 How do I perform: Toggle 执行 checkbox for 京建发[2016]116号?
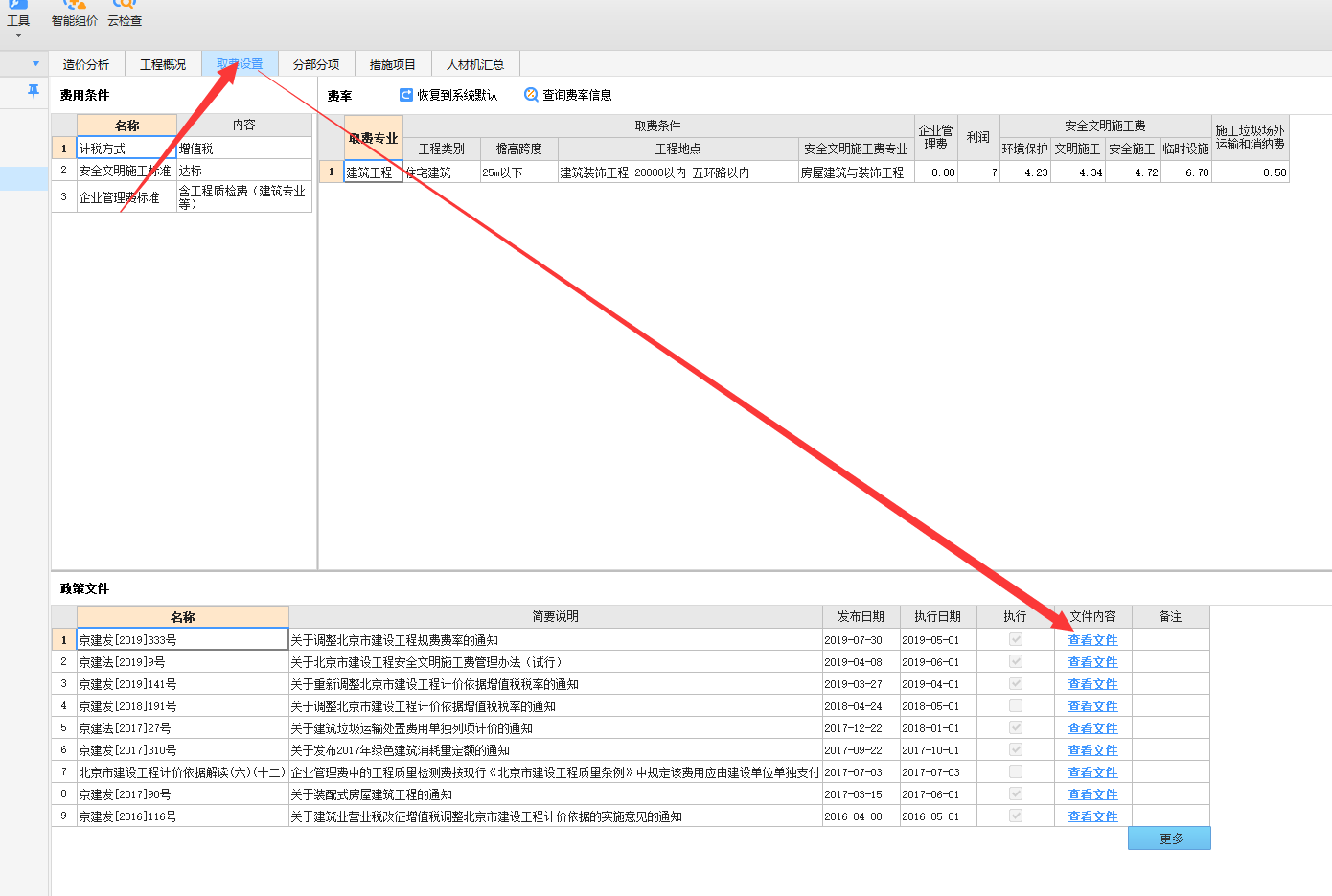point(1016,816)
